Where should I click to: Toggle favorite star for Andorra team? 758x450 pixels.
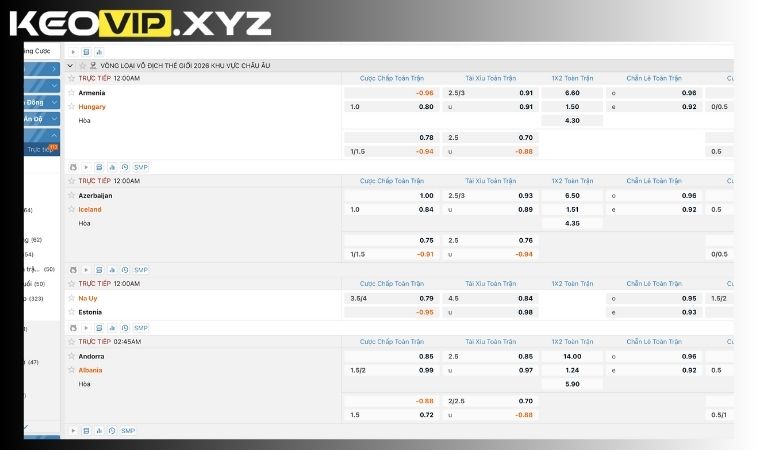point(71,356)
